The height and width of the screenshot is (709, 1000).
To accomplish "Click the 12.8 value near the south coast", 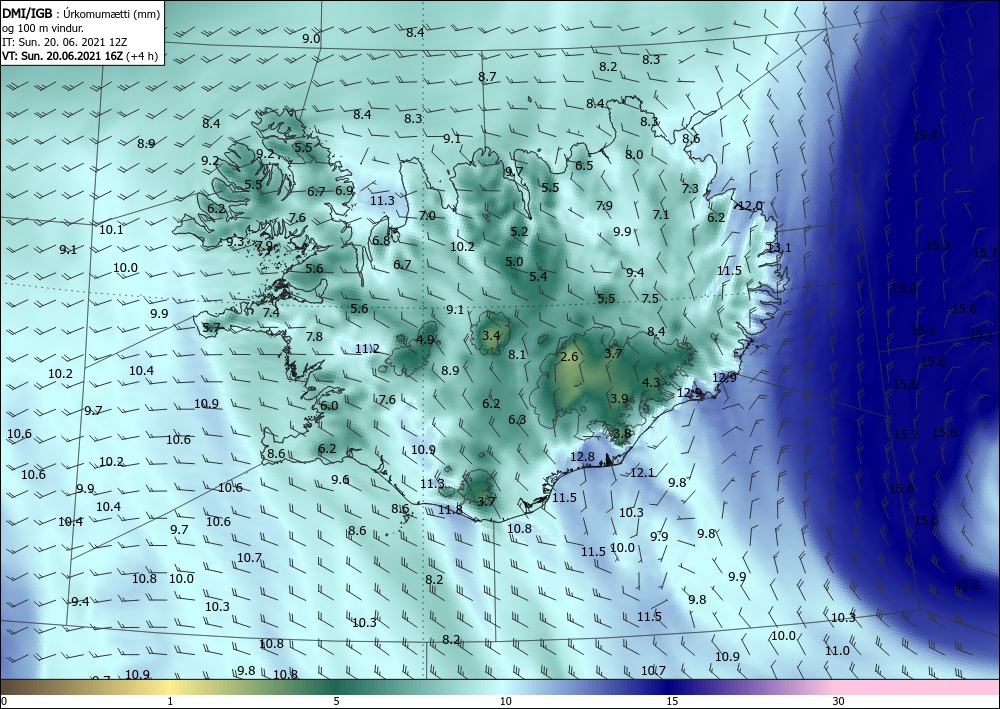I will (582, 457).
